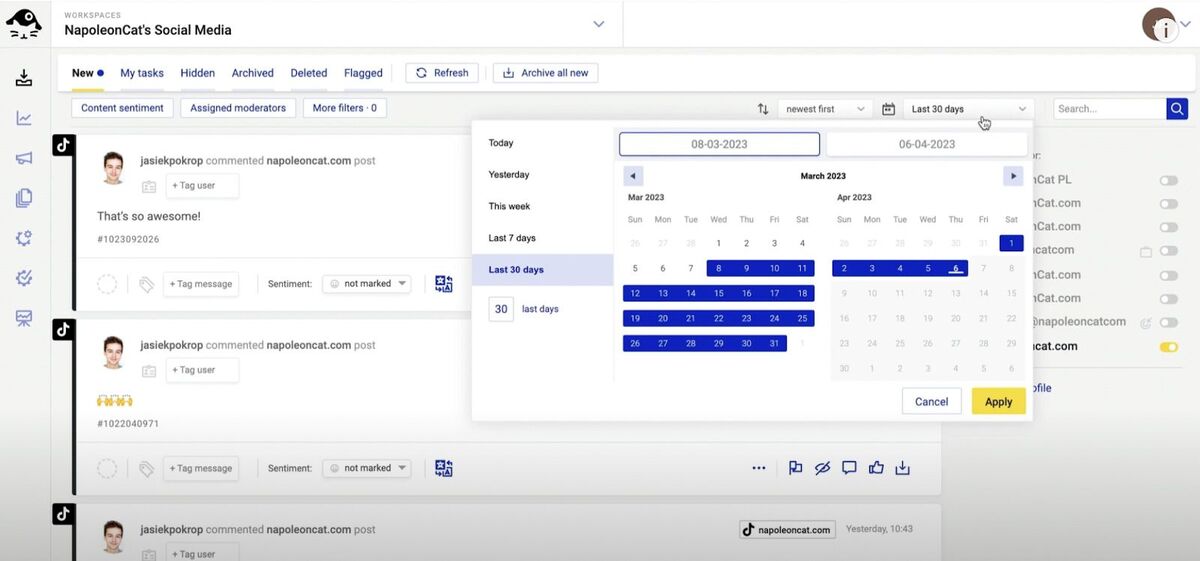The height and width of the screenshot is (561, 1200).
Task: Apply the selected date range
Action: (x=999, y=402)
